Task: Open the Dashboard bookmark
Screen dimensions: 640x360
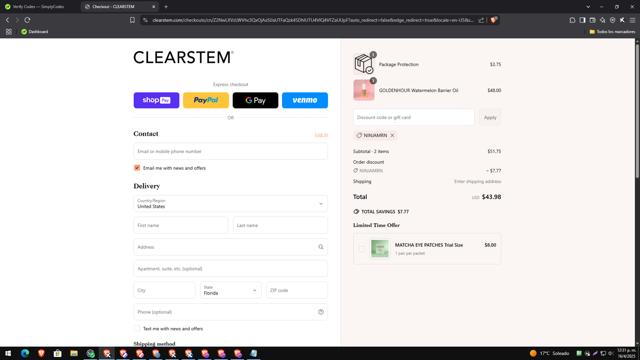Action: click(x=35, y=31)
